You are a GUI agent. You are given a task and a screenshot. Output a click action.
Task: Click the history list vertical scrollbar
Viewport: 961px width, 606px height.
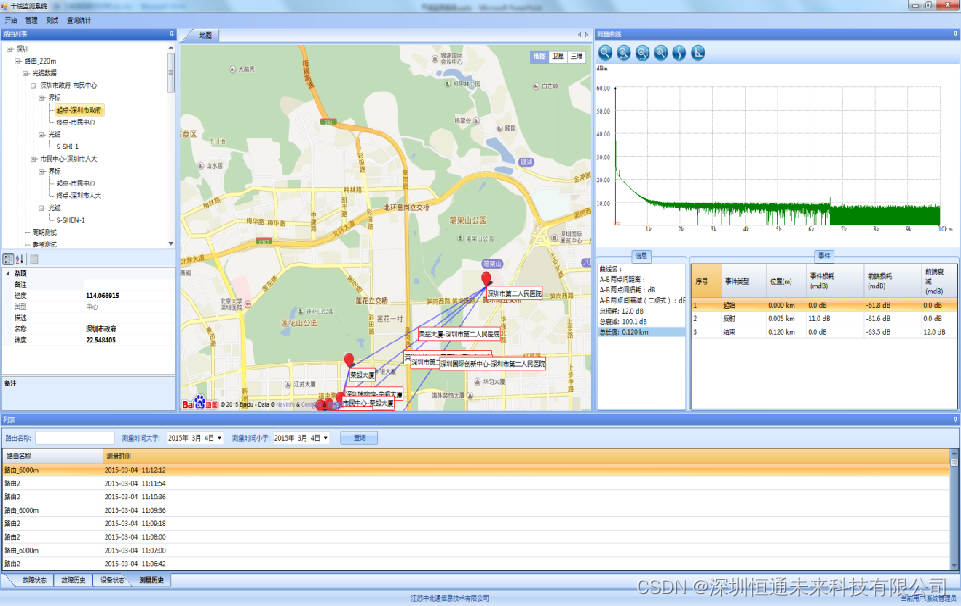954,510
